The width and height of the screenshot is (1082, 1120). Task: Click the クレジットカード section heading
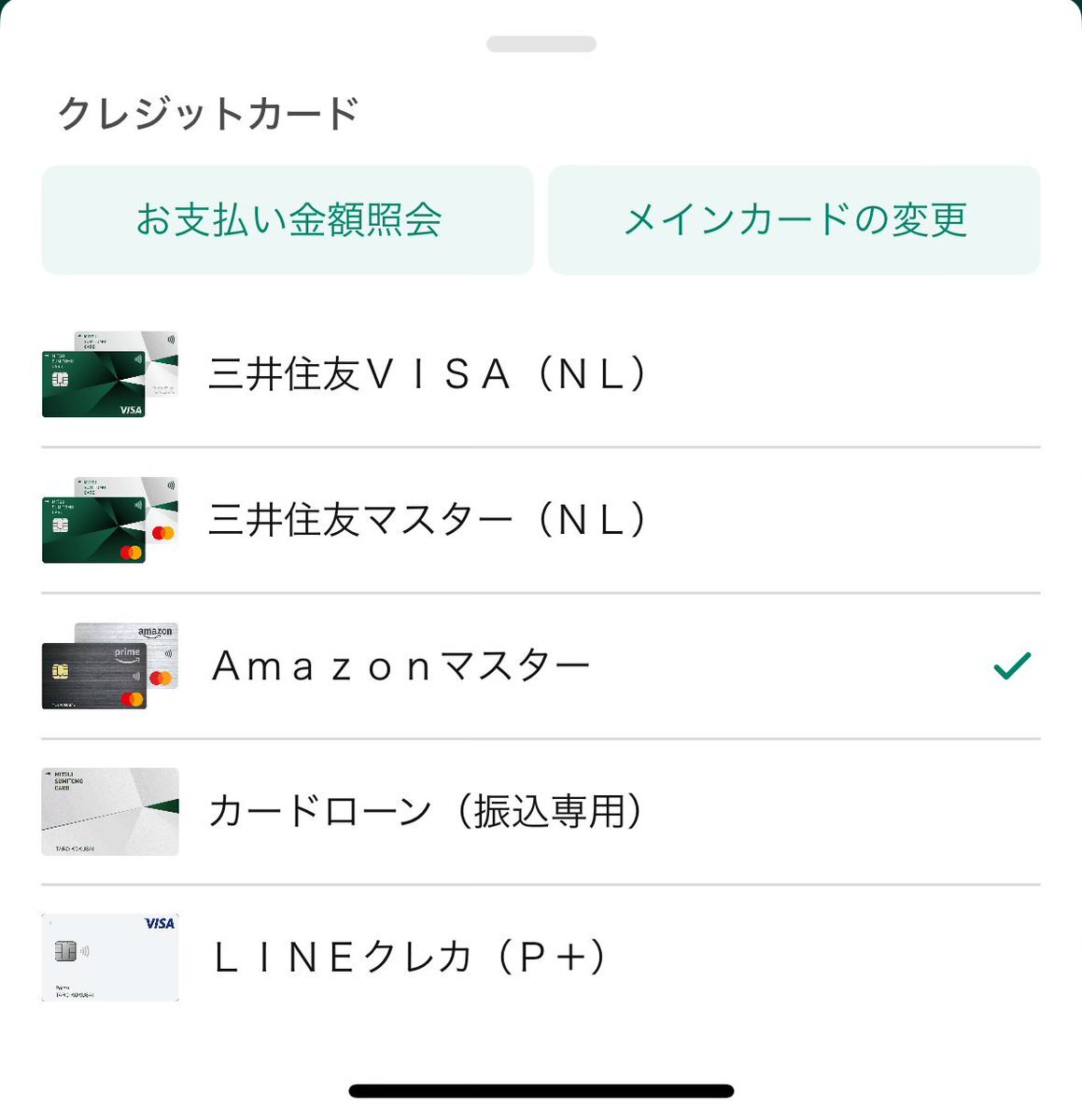209,114
